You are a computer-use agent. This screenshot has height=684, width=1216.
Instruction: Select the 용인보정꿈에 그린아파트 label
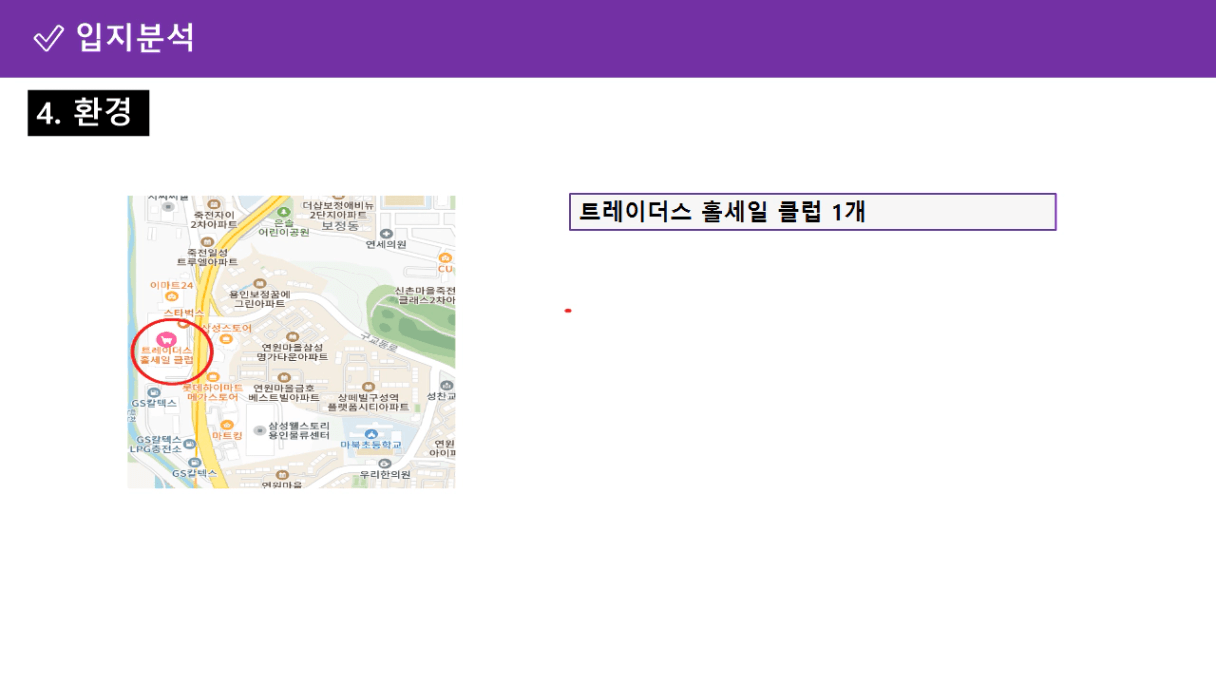pos(259,299)
